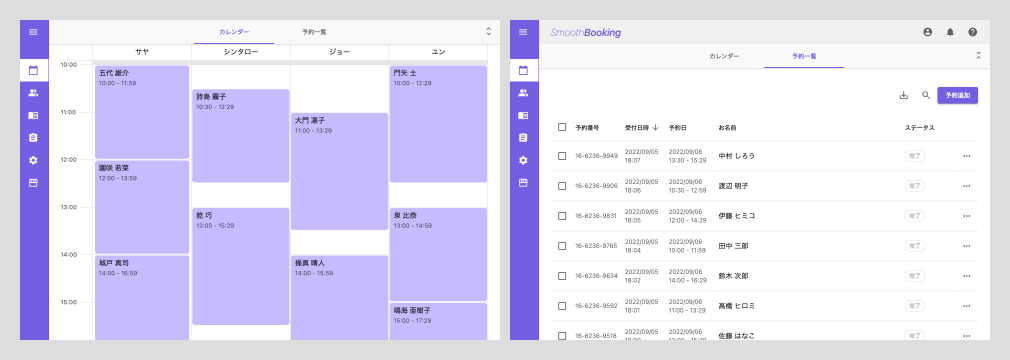
Task: Click the シンタロー staff column header
Action: coord(241,52)
